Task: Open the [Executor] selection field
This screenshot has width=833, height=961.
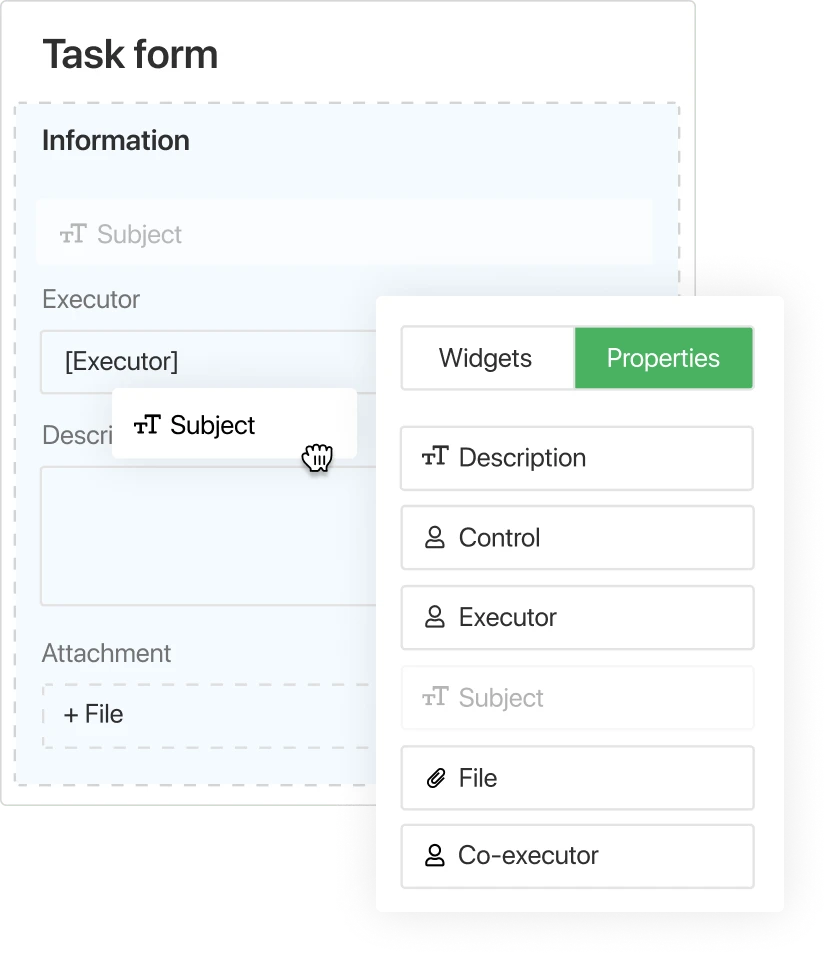Action: [x=200, y=360]
